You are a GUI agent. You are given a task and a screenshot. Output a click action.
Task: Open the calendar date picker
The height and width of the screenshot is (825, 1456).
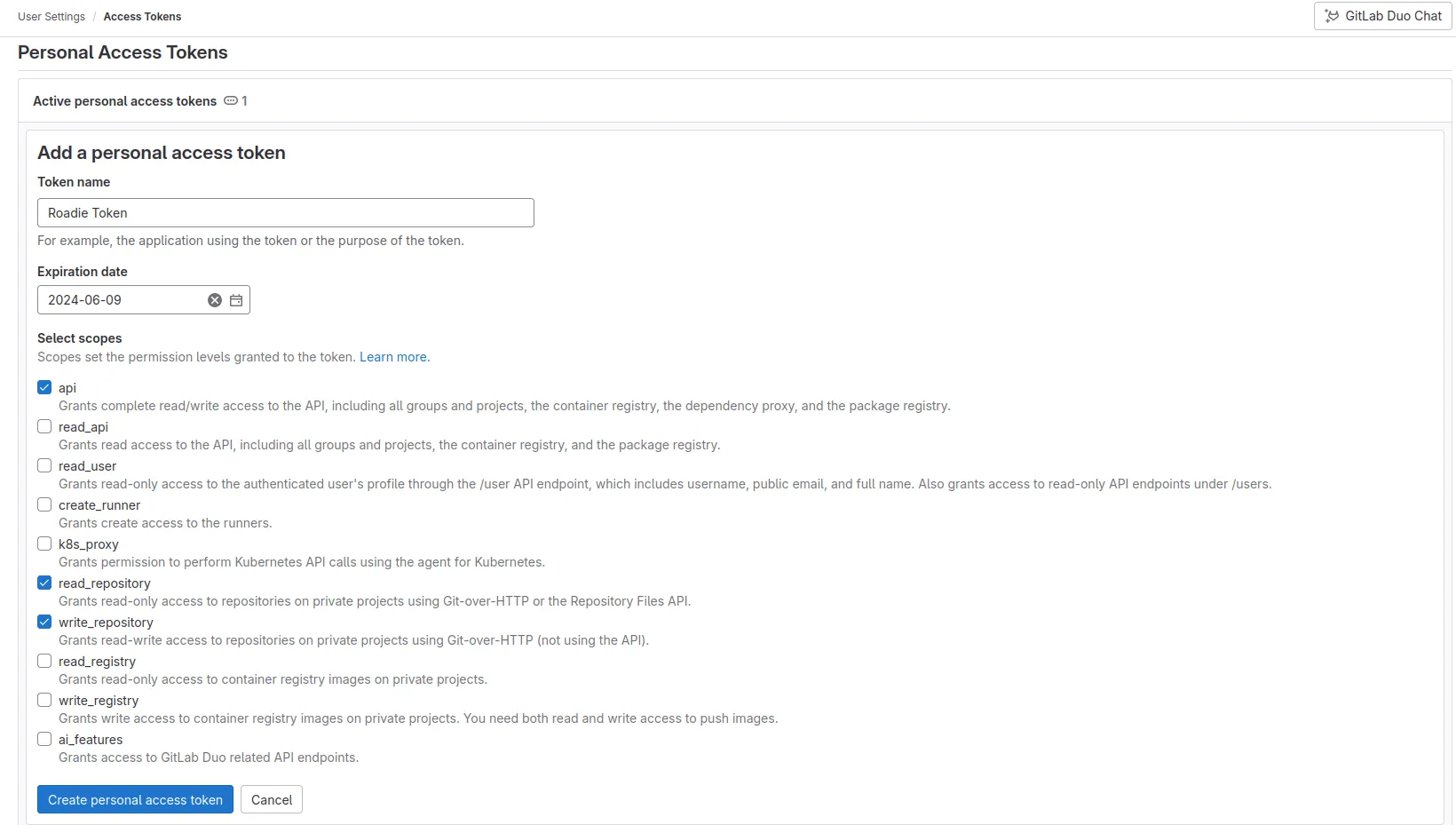(x=235, y=299)
